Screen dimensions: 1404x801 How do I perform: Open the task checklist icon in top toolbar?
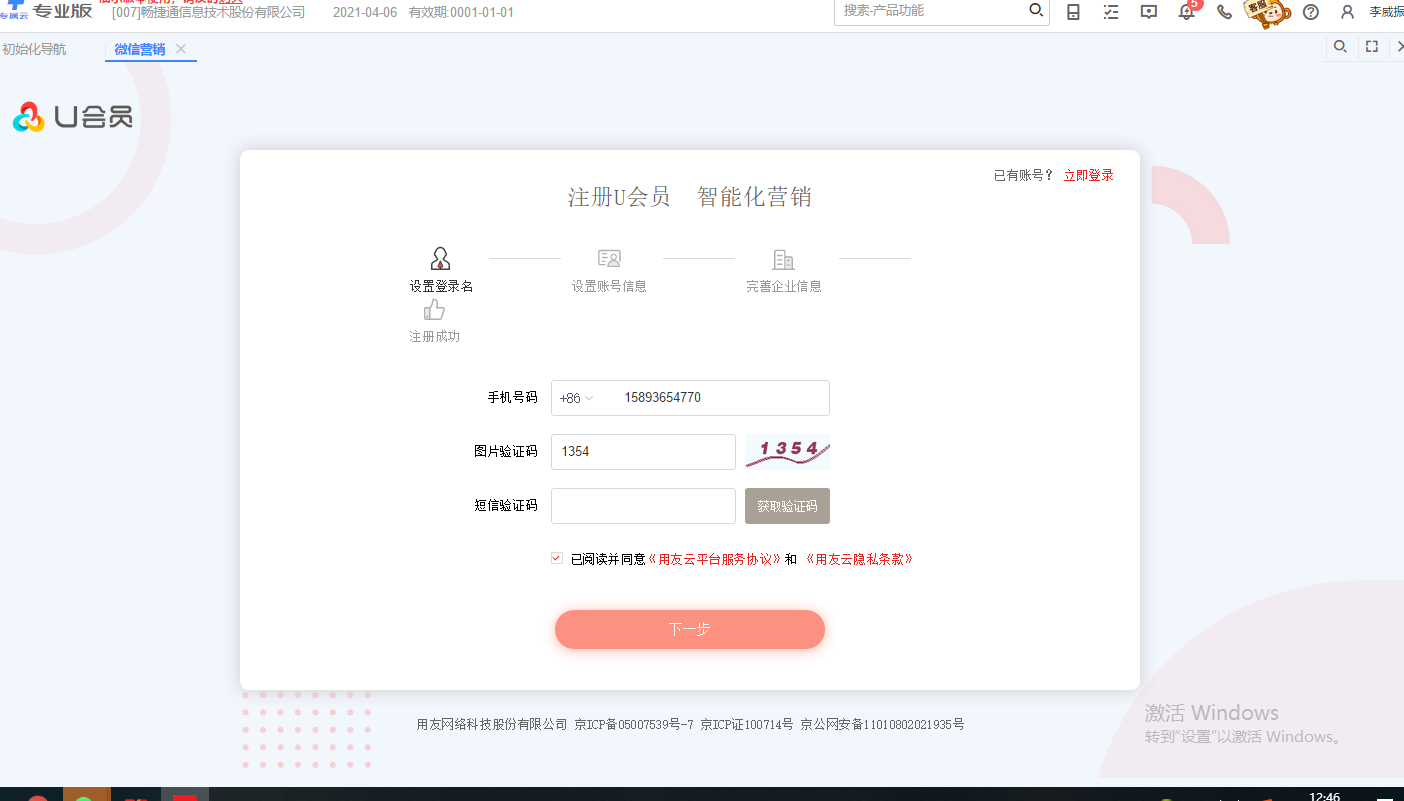(1111, 12)
